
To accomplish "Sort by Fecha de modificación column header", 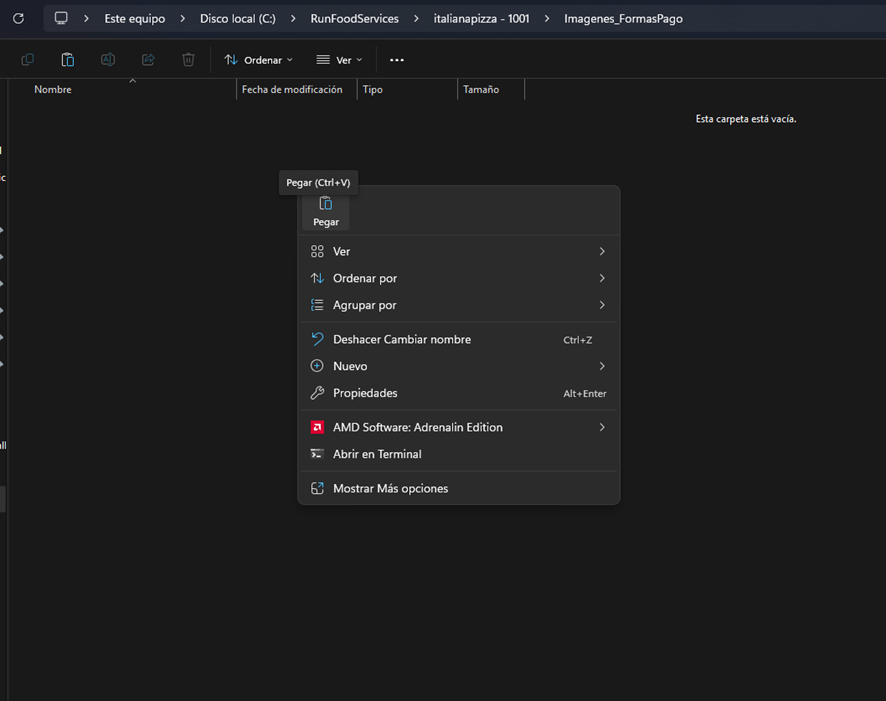I will (292, 89).
